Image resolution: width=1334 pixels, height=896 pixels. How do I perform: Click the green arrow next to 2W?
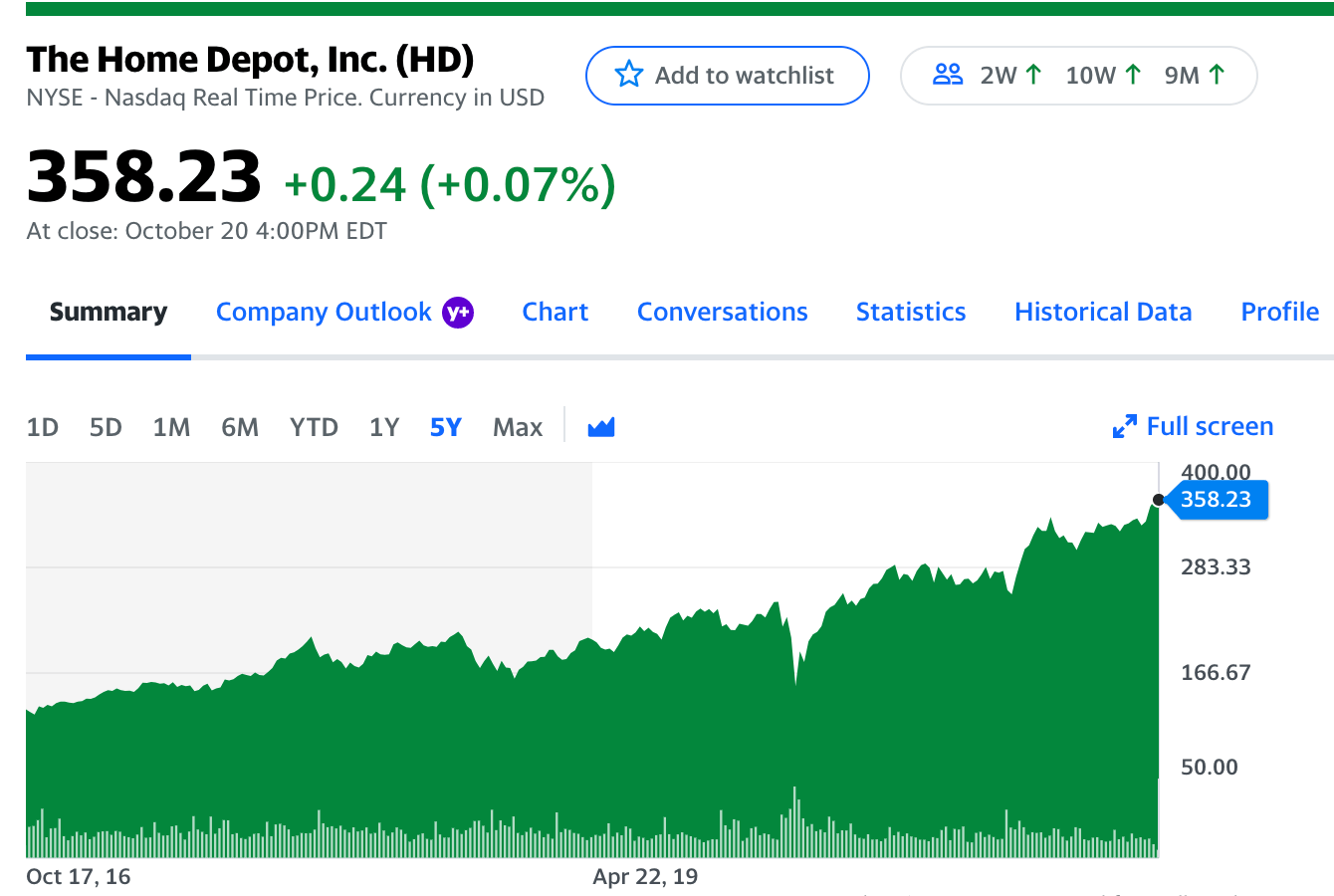pyautogui.click(x=1033, y=75)
